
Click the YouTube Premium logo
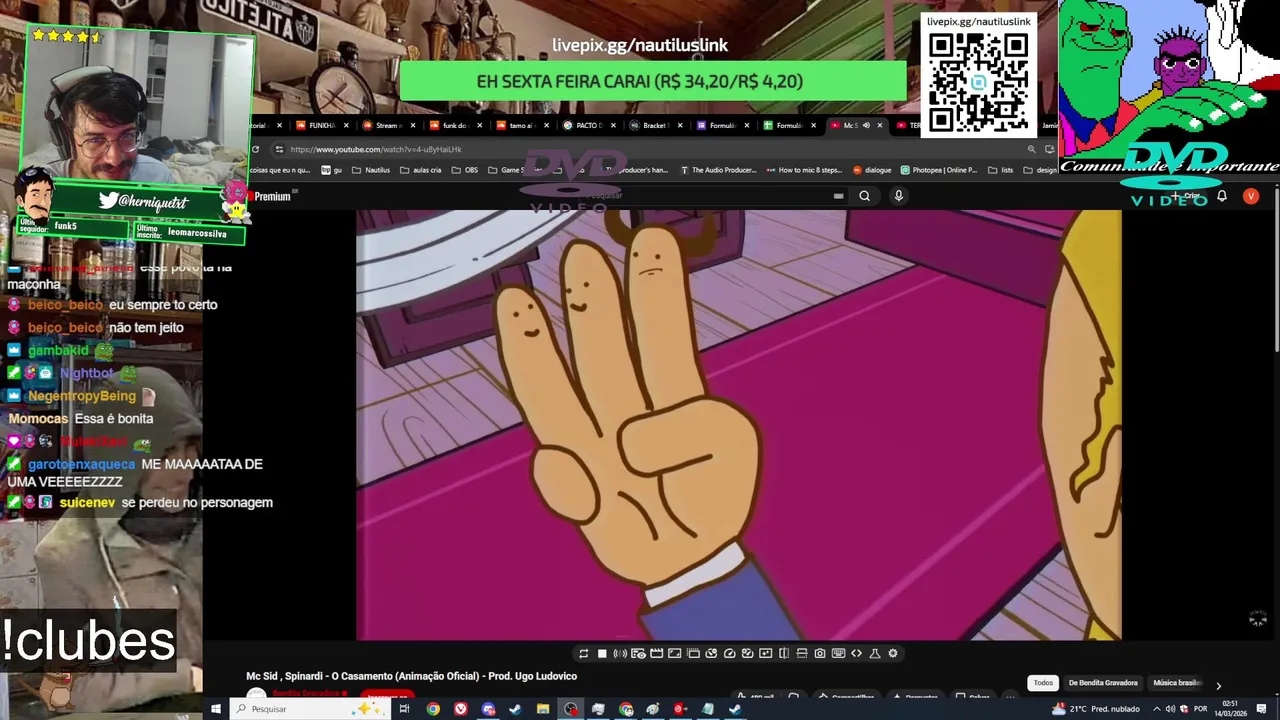tap(271, 196)
